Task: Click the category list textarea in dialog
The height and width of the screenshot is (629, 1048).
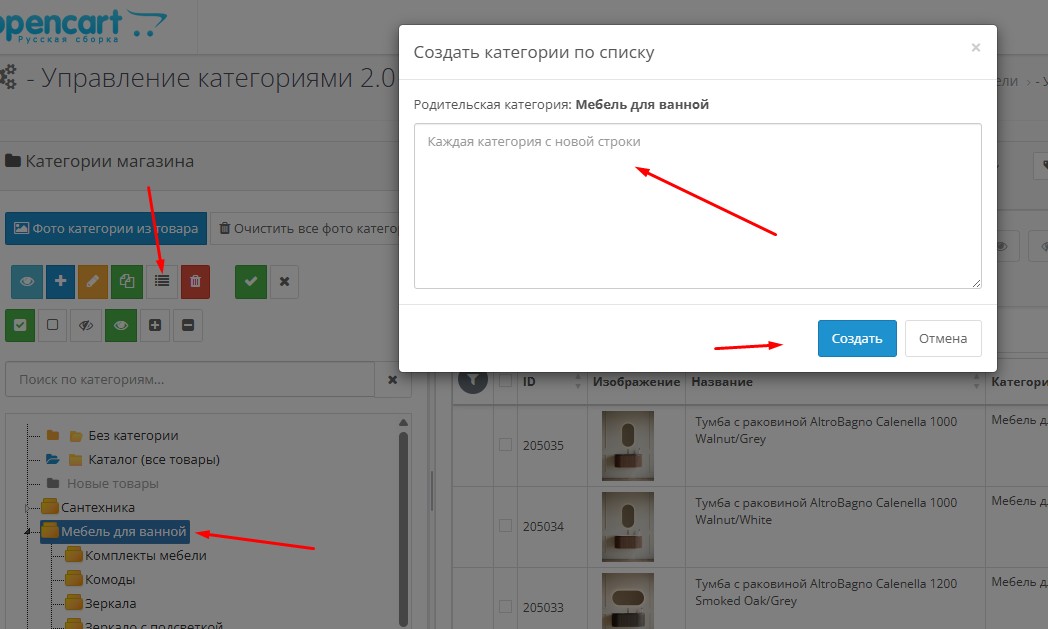Action: click(x=697, y=206)
